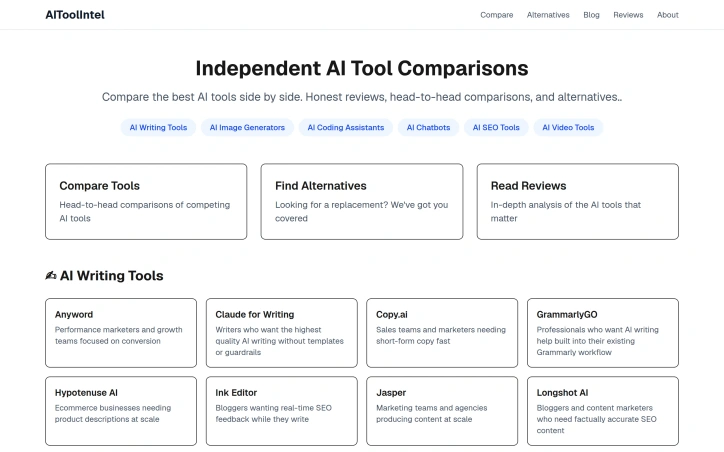Click the Independent AI Tool Comparisons heading

tap(362, 68)
